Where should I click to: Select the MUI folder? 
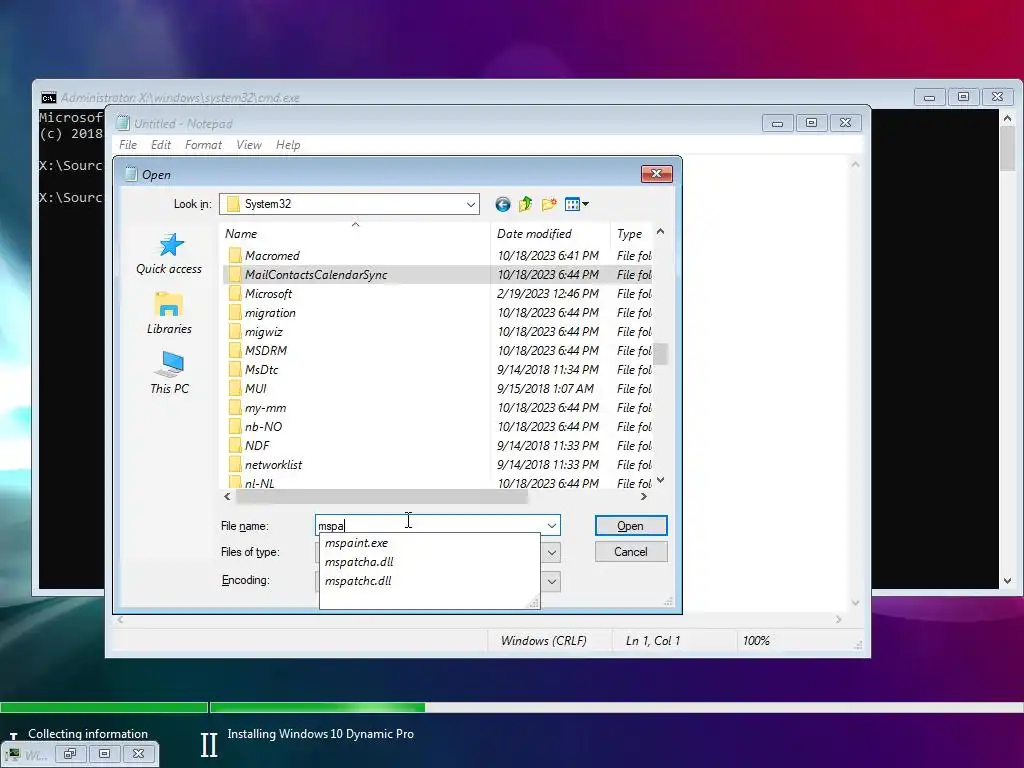pos(255,389)
